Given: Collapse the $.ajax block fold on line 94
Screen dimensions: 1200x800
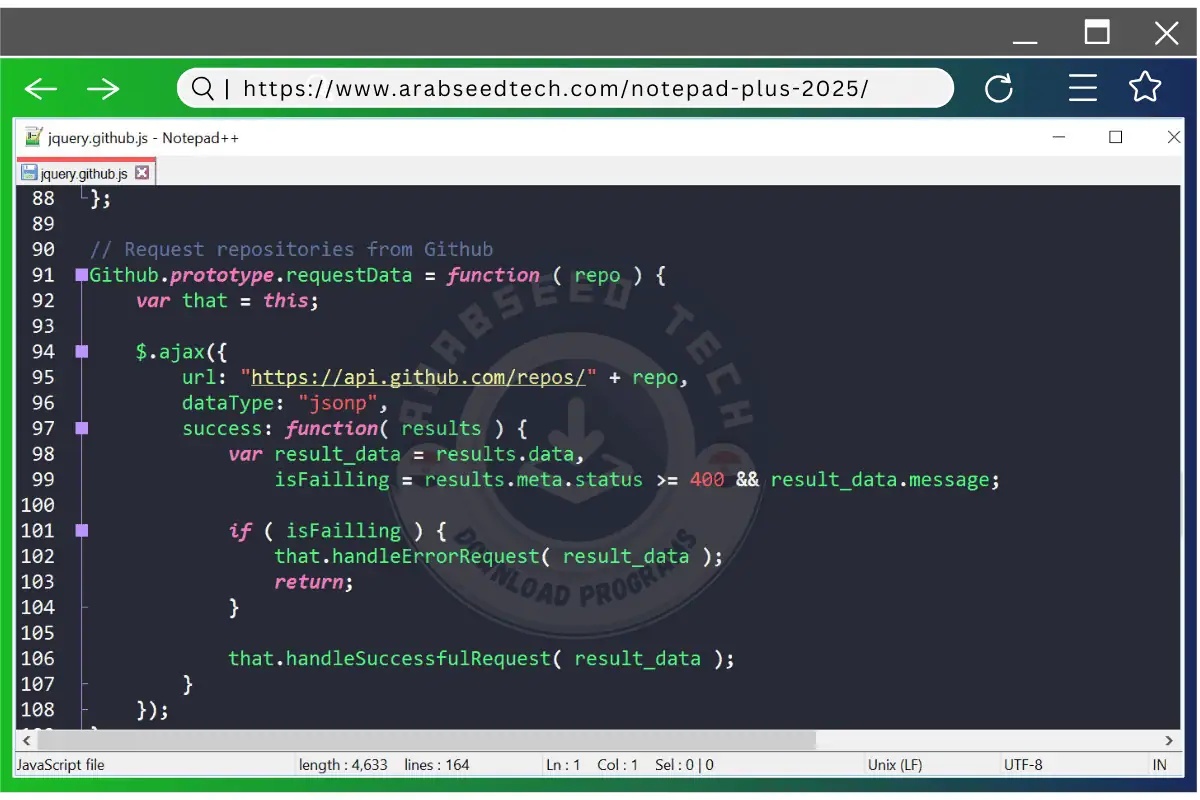Looking at the screenshot, I should click(x=82, y=352).
